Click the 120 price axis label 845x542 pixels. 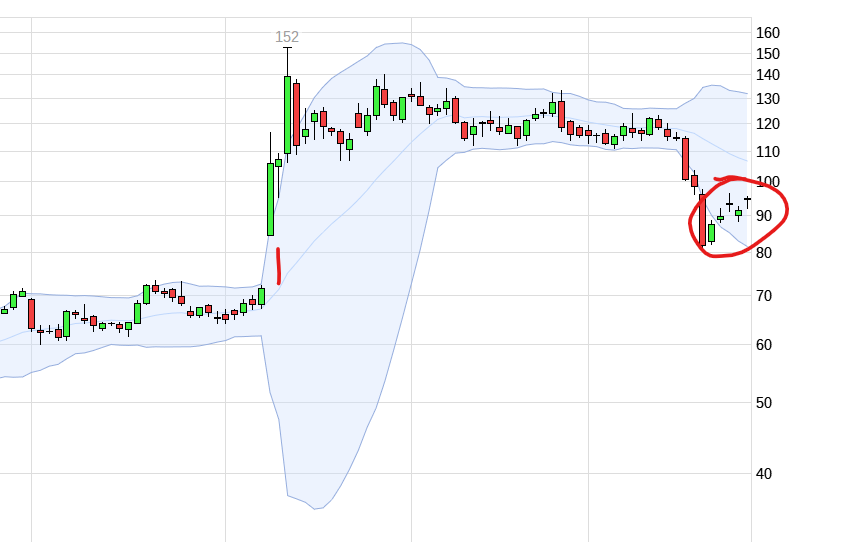point(768,124)
